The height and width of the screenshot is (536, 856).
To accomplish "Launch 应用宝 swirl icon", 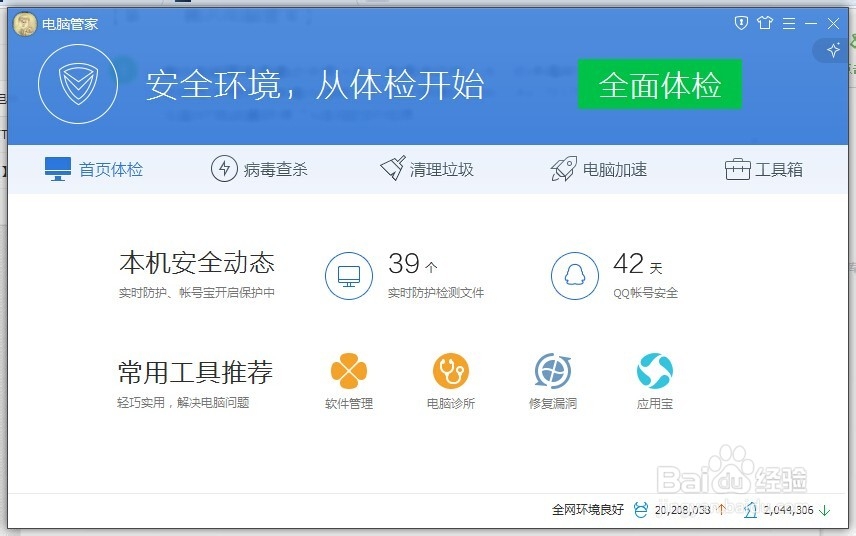I will click(x=655, y=371).
